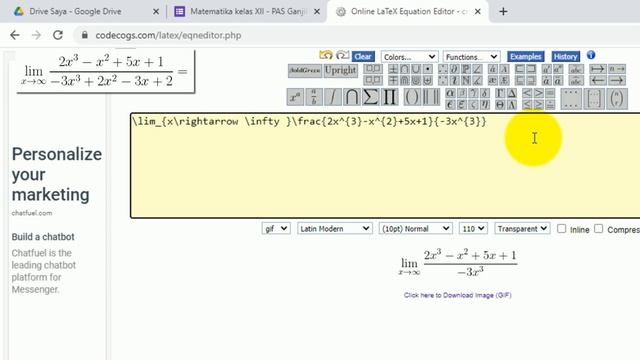Insert Greek letter epsilon
Screen dimensions: 640x360
point(450,105)
